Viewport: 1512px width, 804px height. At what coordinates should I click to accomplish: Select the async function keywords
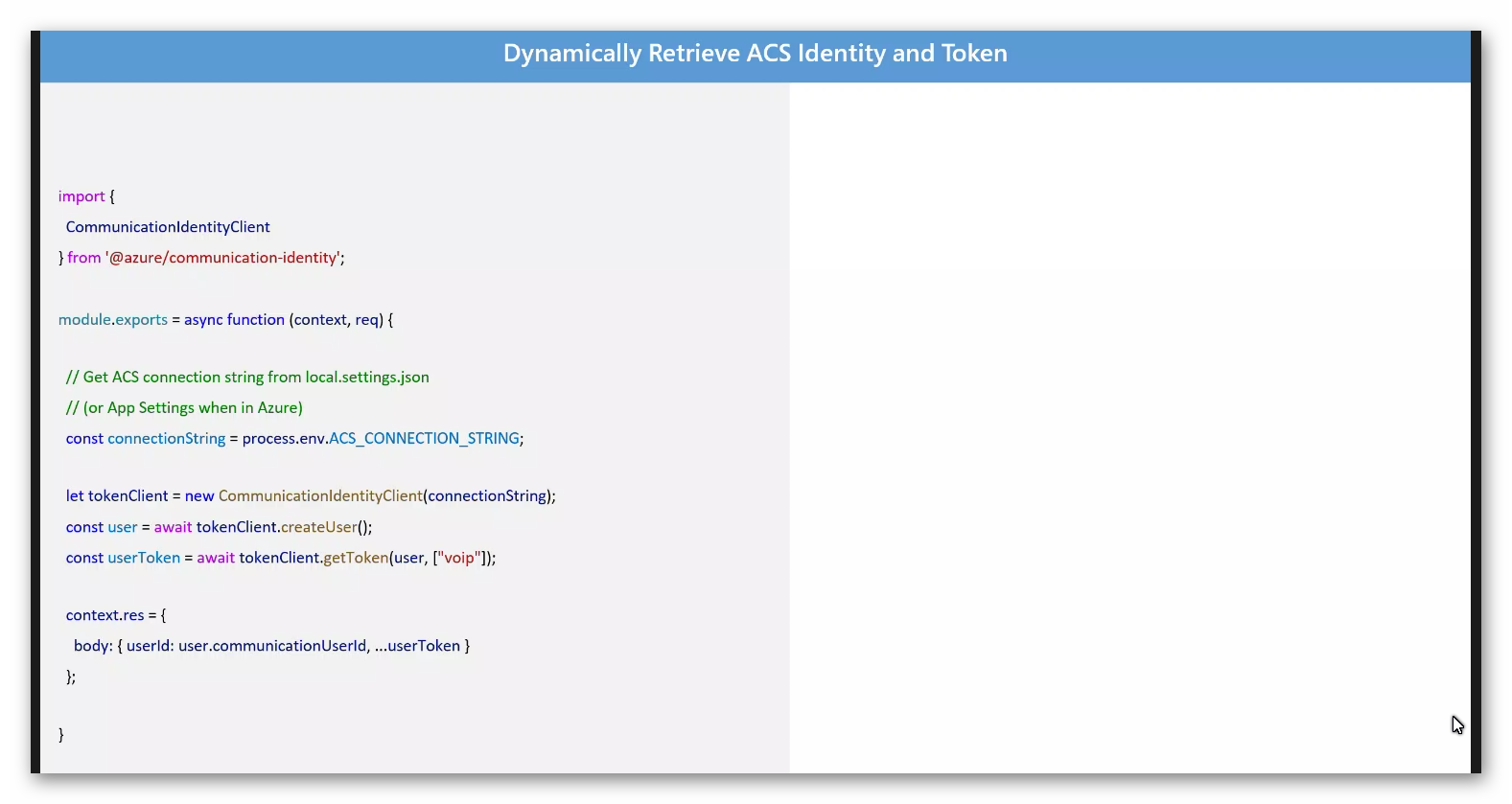click(235, 320)
